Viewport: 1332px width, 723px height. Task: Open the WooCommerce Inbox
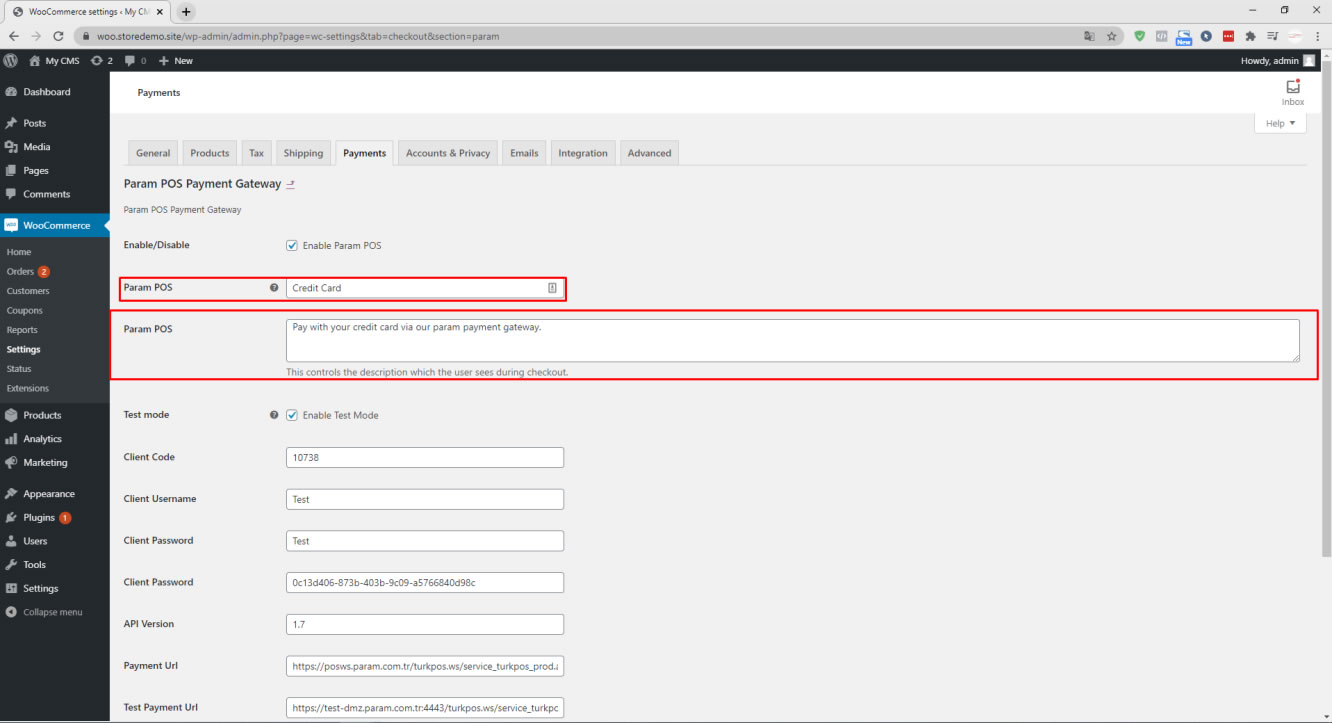(1293, 92)
